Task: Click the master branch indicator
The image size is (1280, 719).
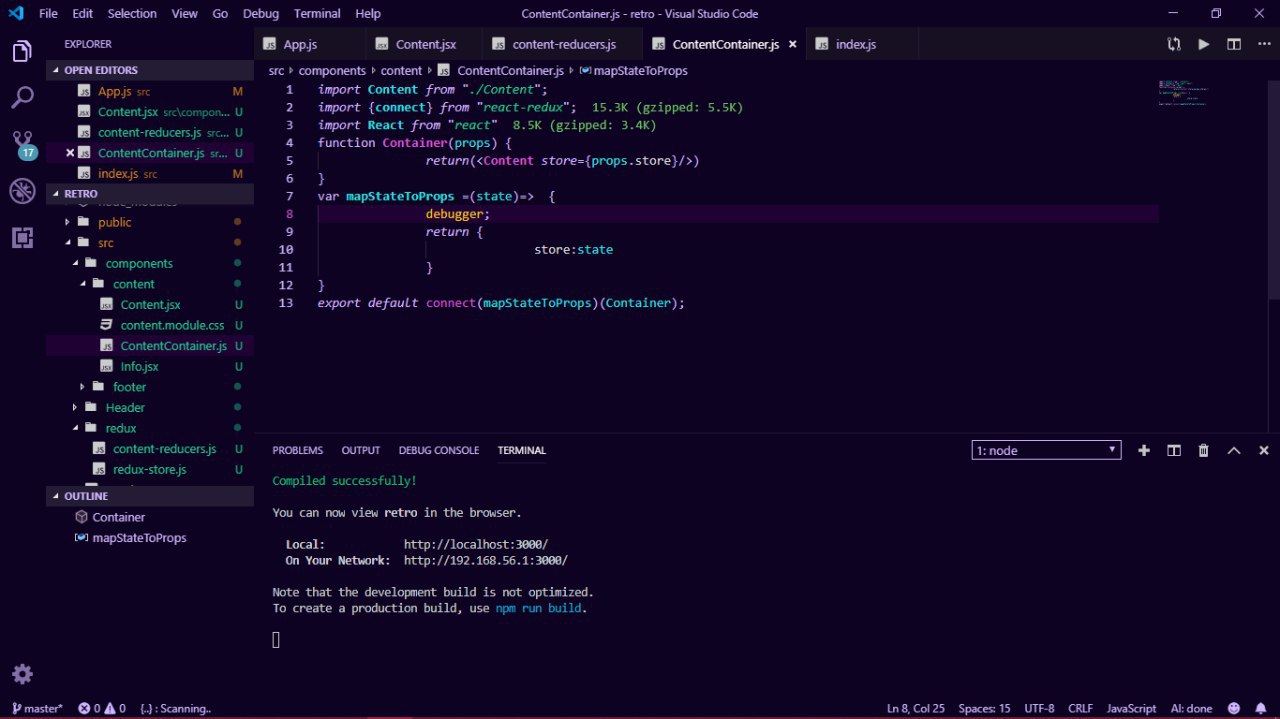Action: [37, 708]
